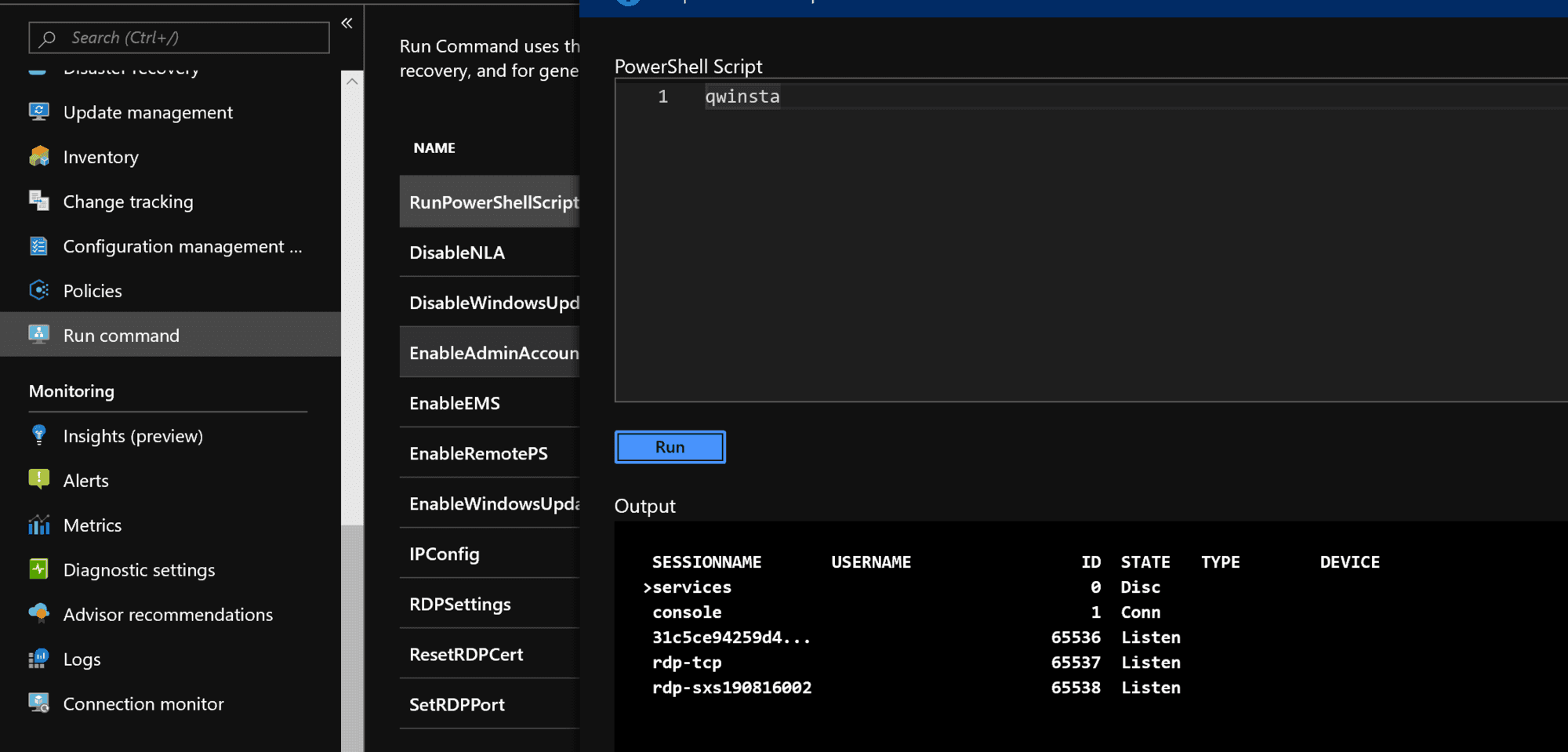Click the Configuration management icon

(38, 246)
